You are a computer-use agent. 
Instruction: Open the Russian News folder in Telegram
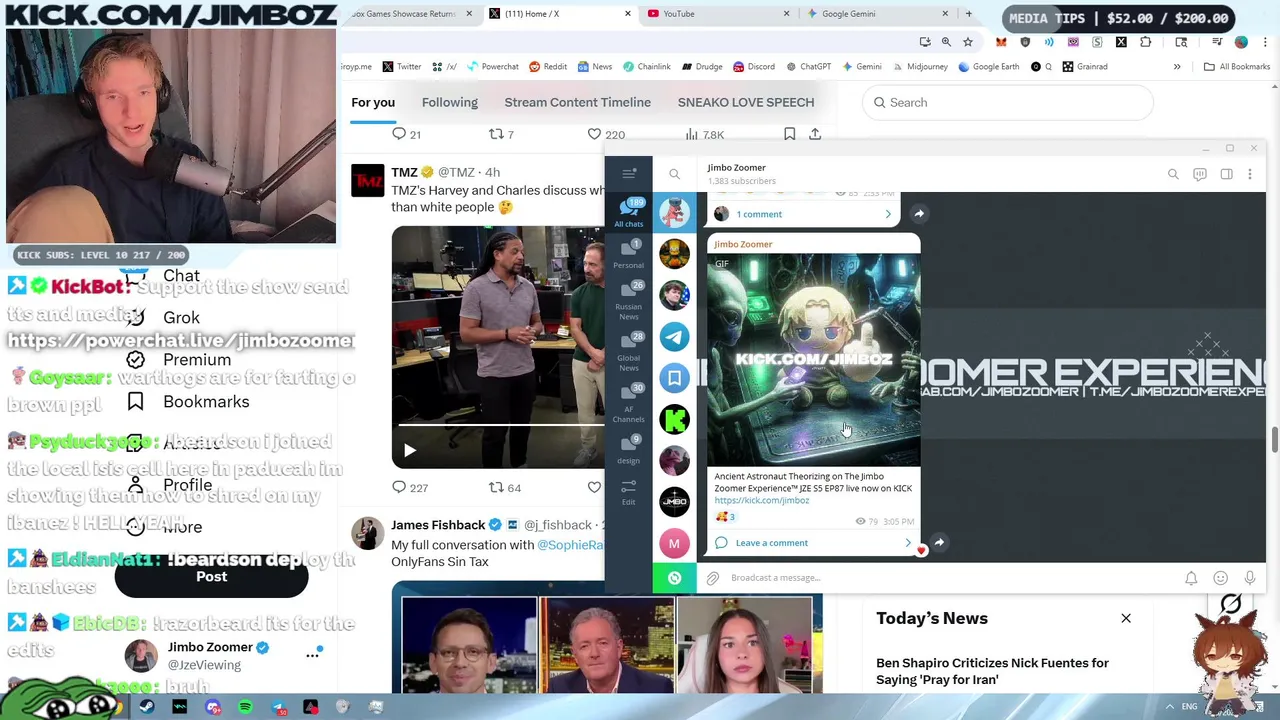click(x=629, y=299)
